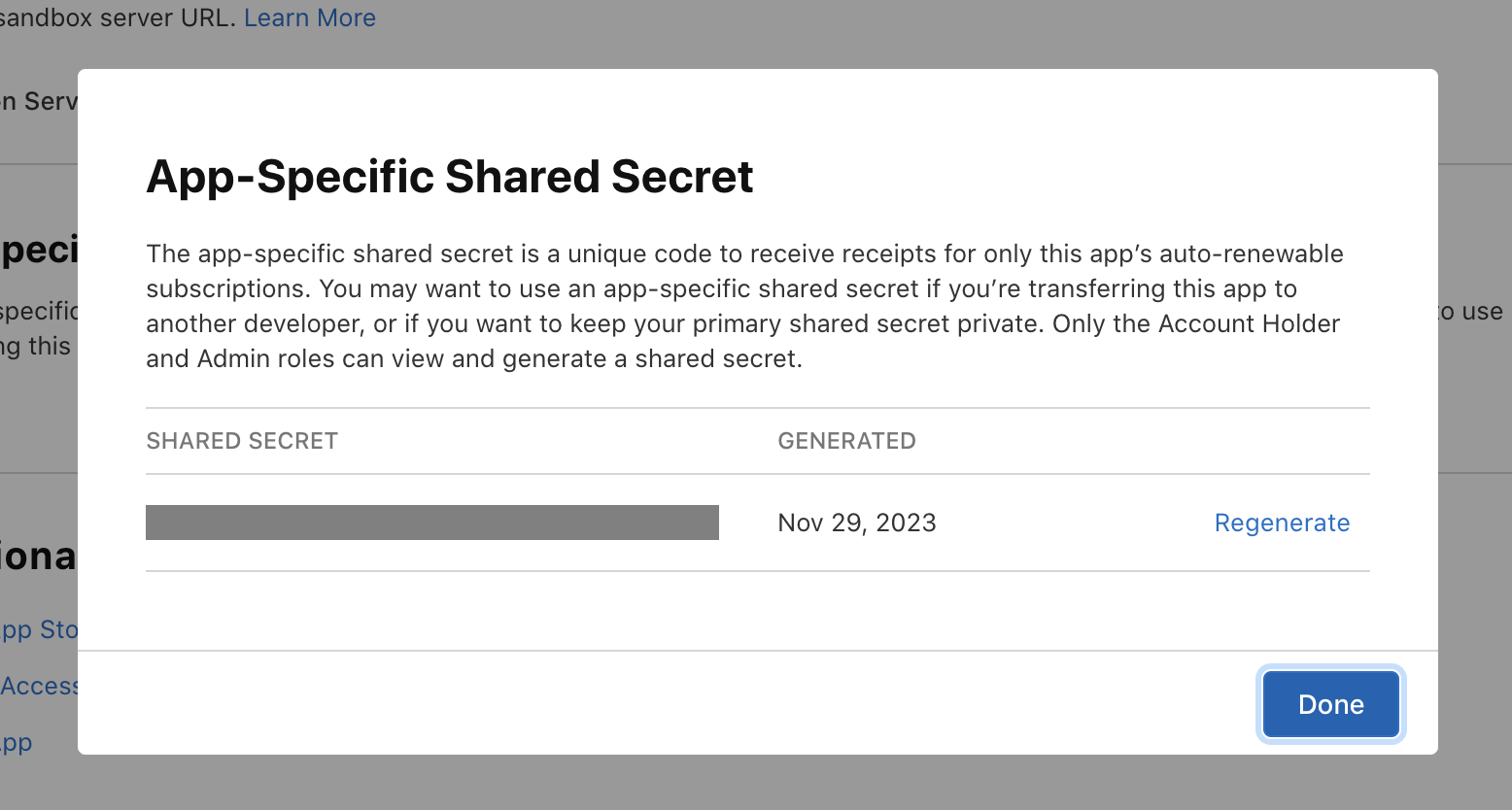Click the shared secret description paragraph
1512x810 pixels.
pyautogui.click(x=743, y=306)
